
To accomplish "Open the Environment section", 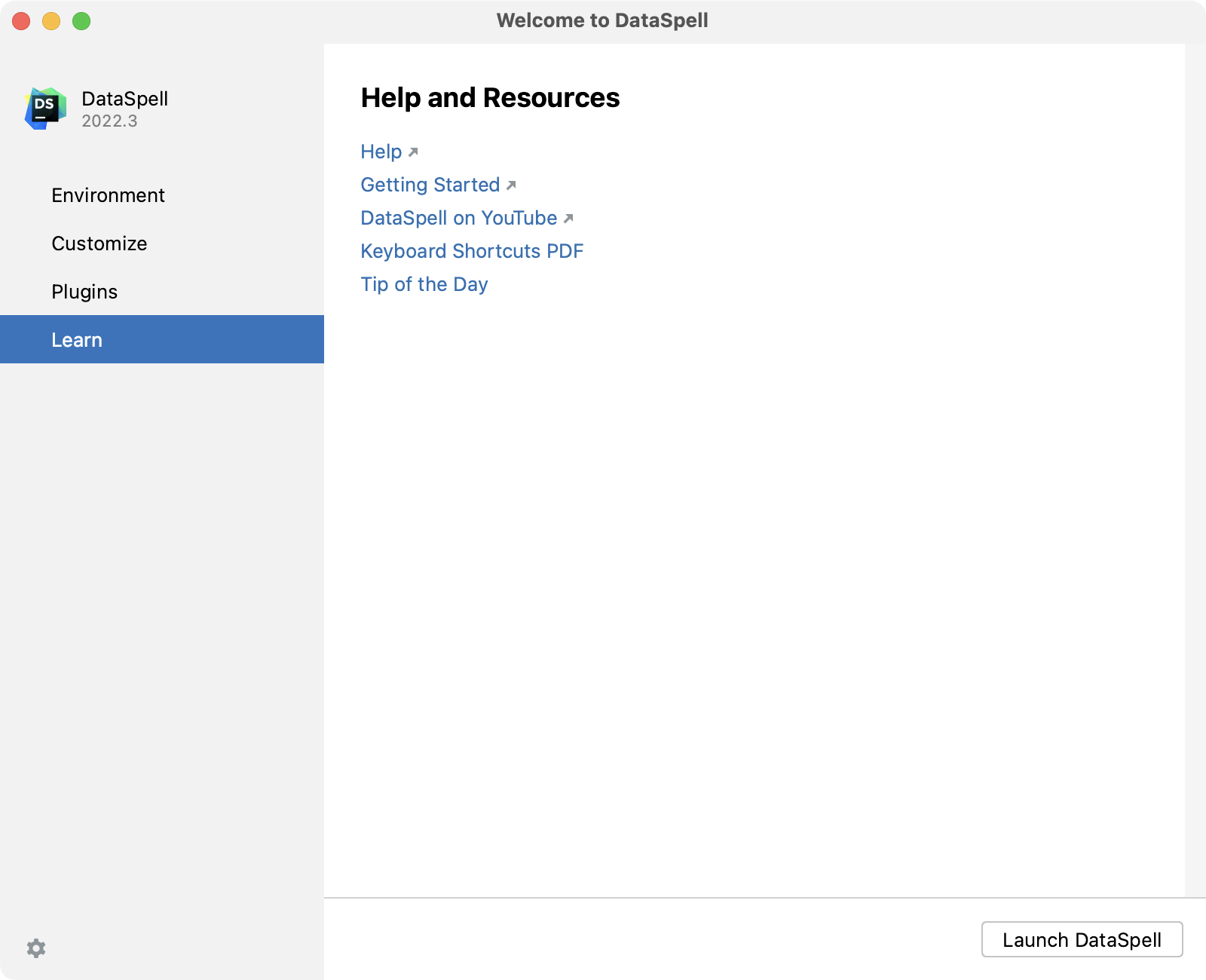I will 162,195.
